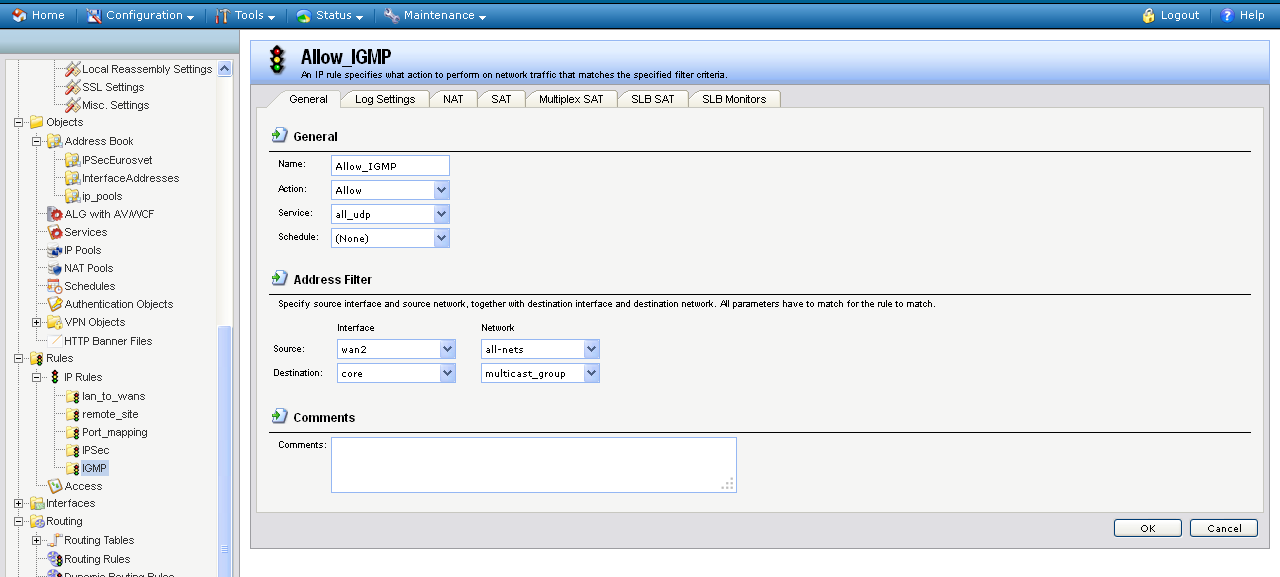Open the Configuration menu
This screenshot has width=1280, height=577.
[x=140, y=15]
